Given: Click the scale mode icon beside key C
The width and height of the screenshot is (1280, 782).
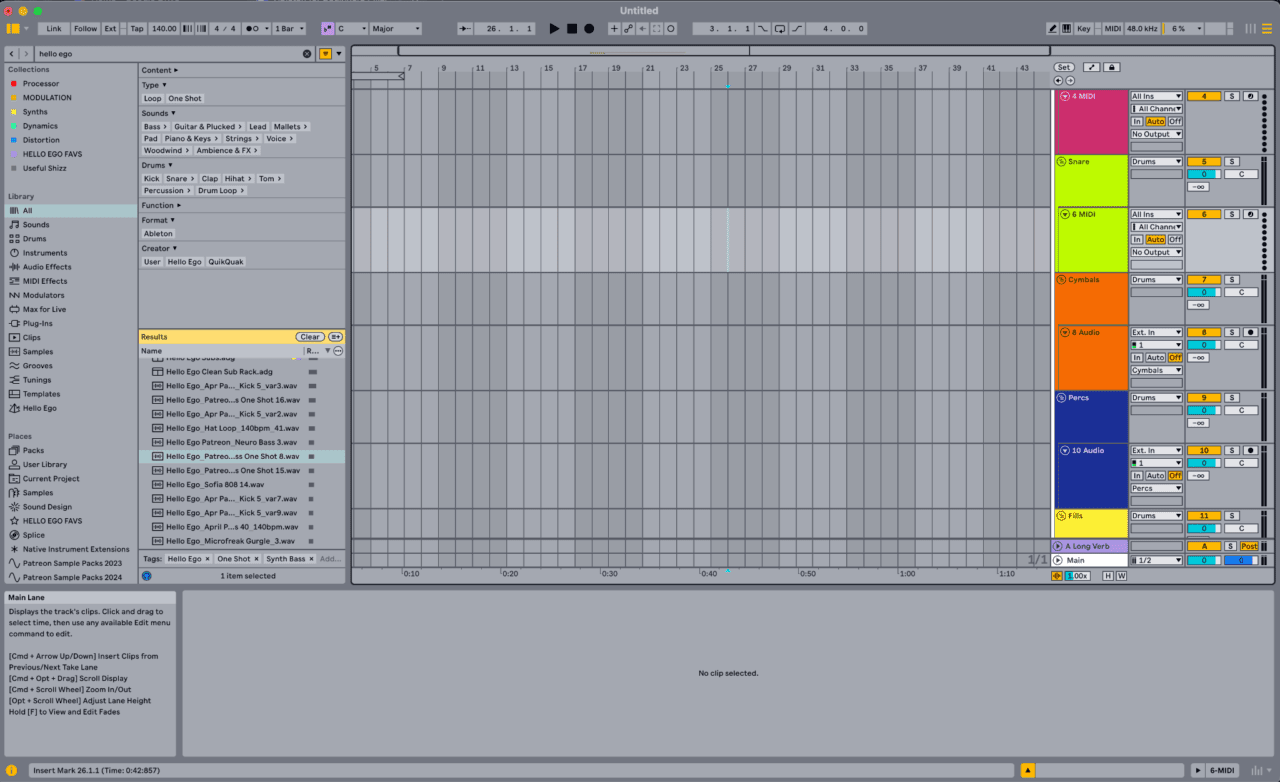Looking at the screenshot, I should [327, 29].
